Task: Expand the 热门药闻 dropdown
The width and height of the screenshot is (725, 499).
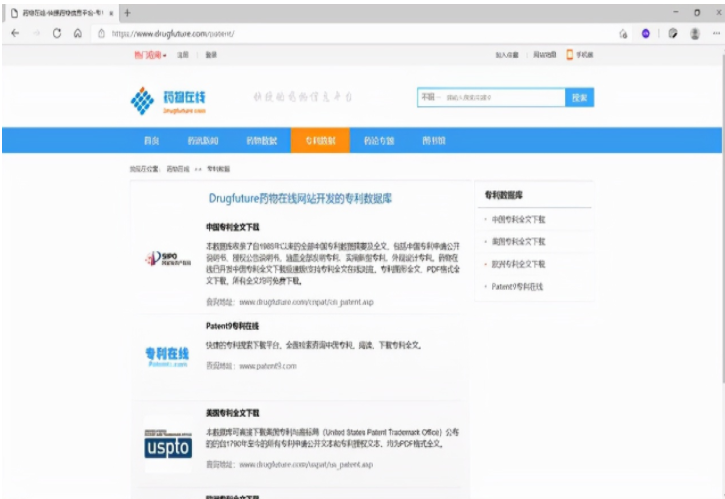Action: coord(151,55)
